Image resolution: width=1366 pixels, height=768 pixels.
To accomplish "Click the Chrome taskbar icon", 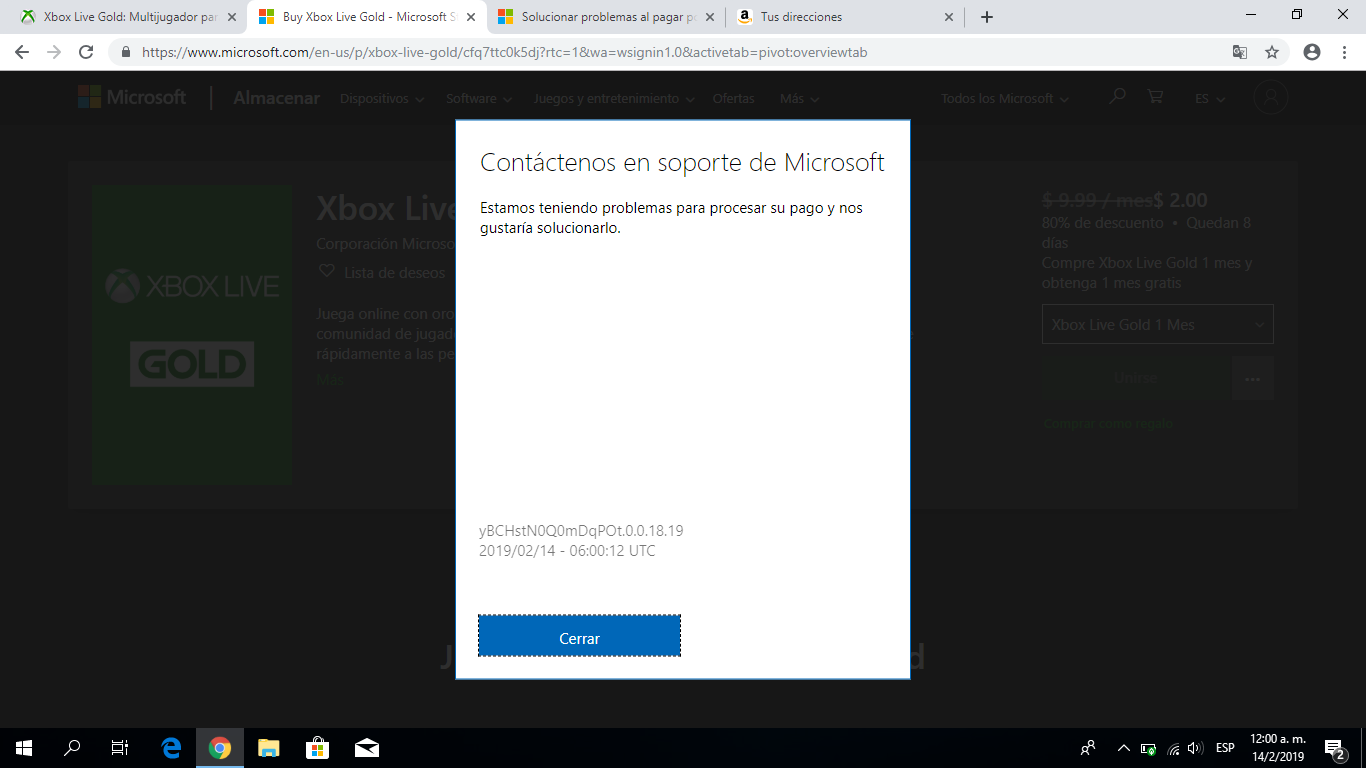I will [220, 748].
